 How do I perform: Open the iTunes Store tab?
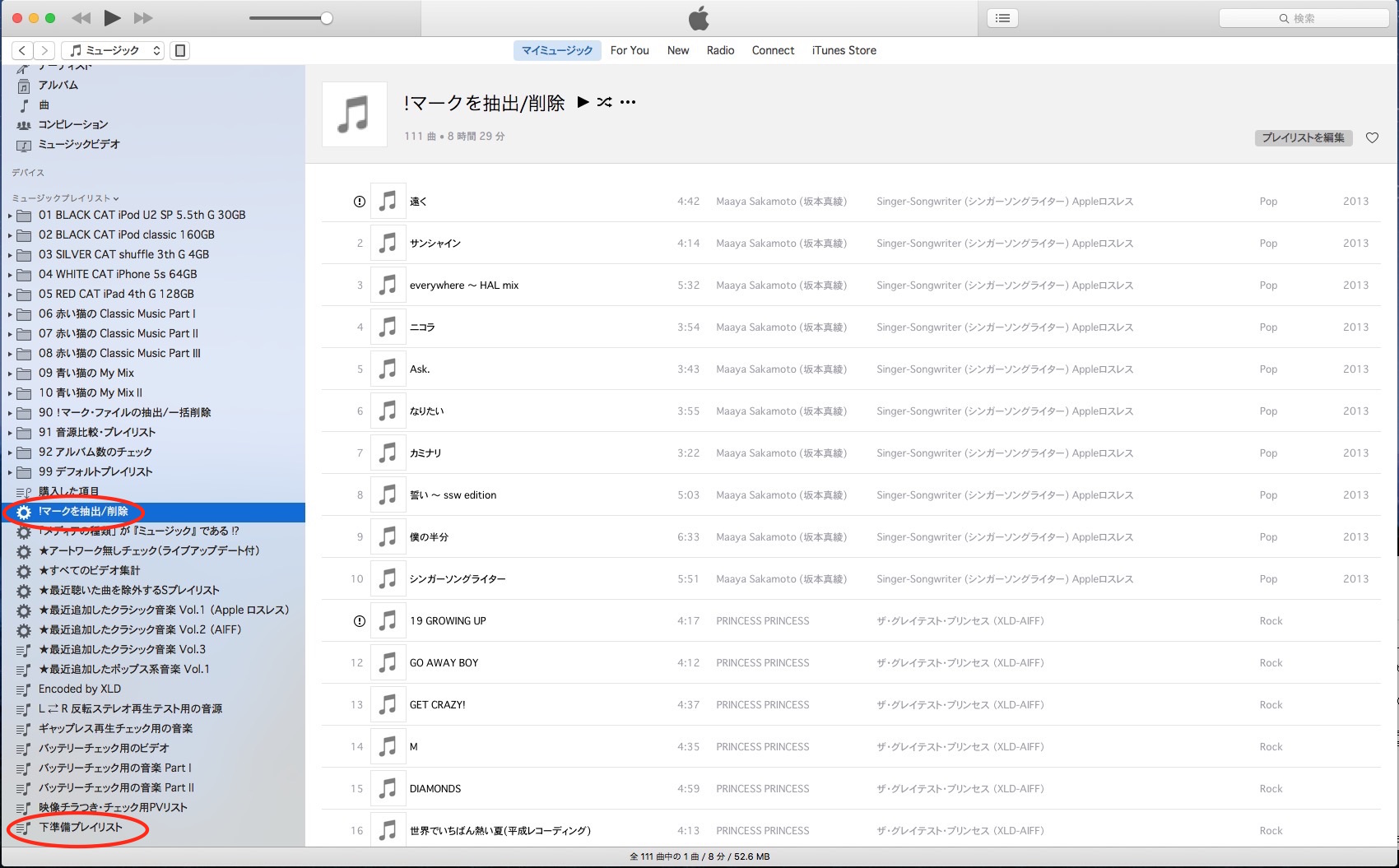click(844, 50)
